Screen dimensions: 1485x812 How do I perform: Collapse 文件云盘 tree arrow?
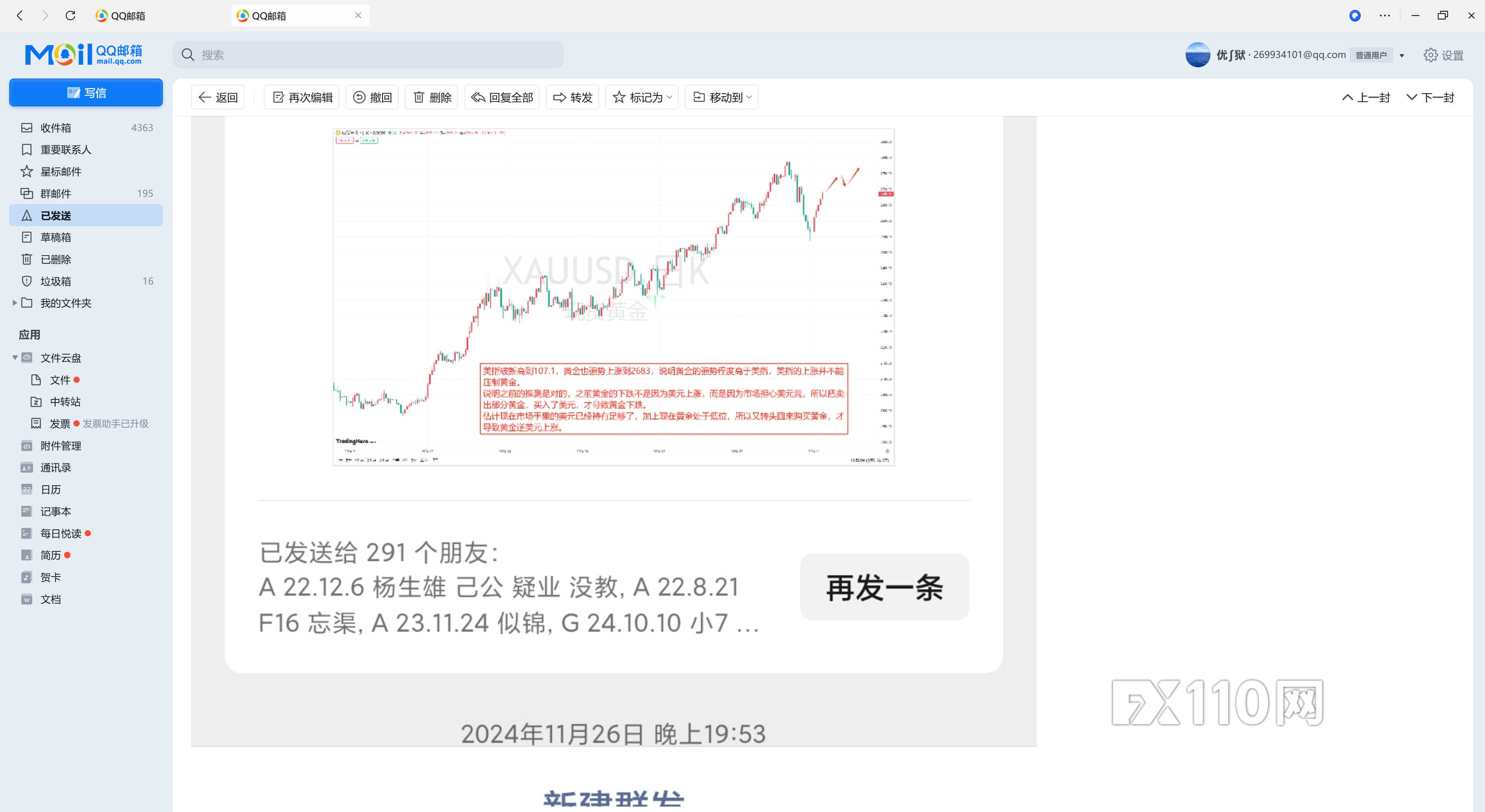(14, 358)
